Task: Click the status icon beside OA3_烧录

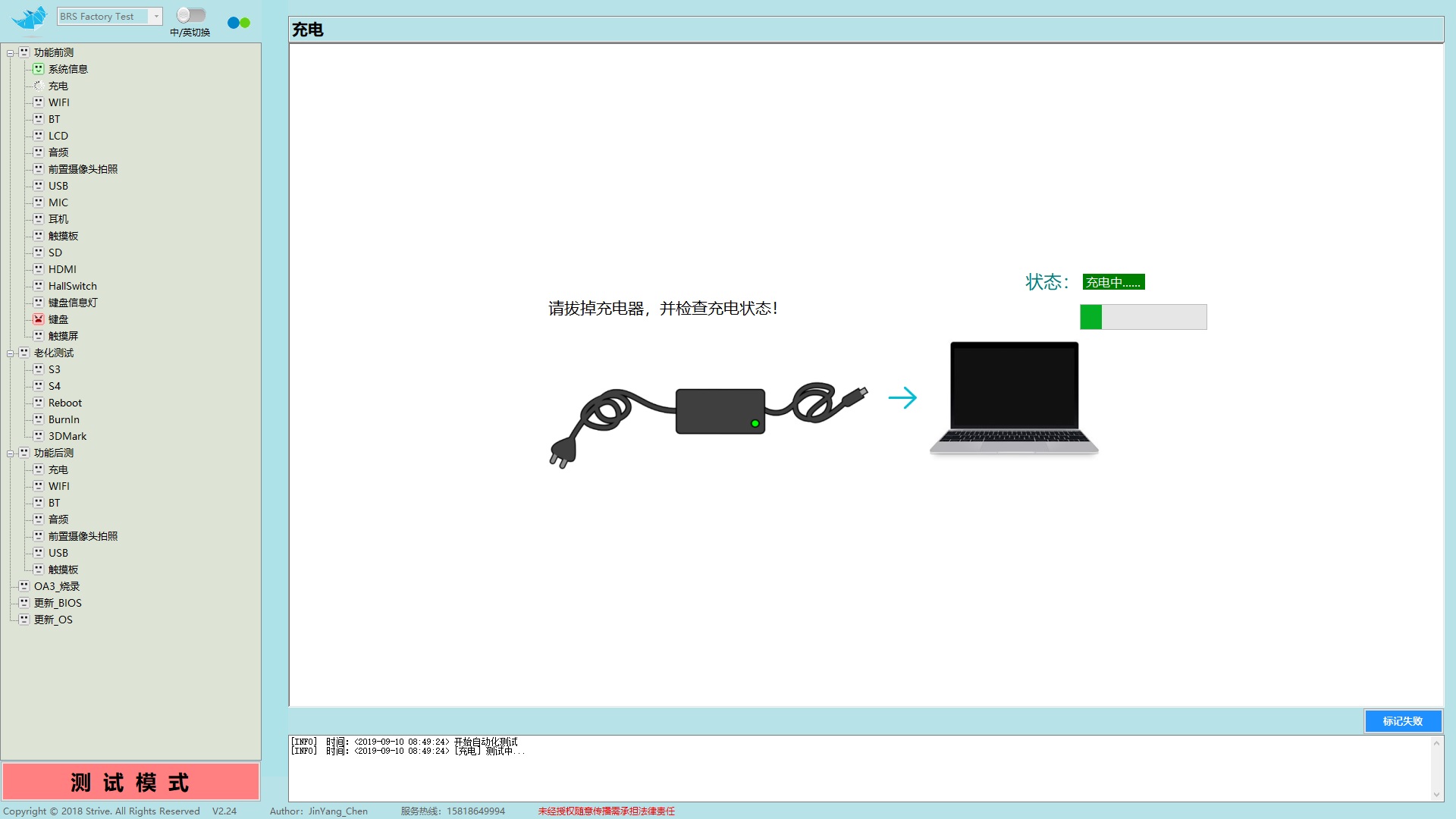Action: coord(24,585)
